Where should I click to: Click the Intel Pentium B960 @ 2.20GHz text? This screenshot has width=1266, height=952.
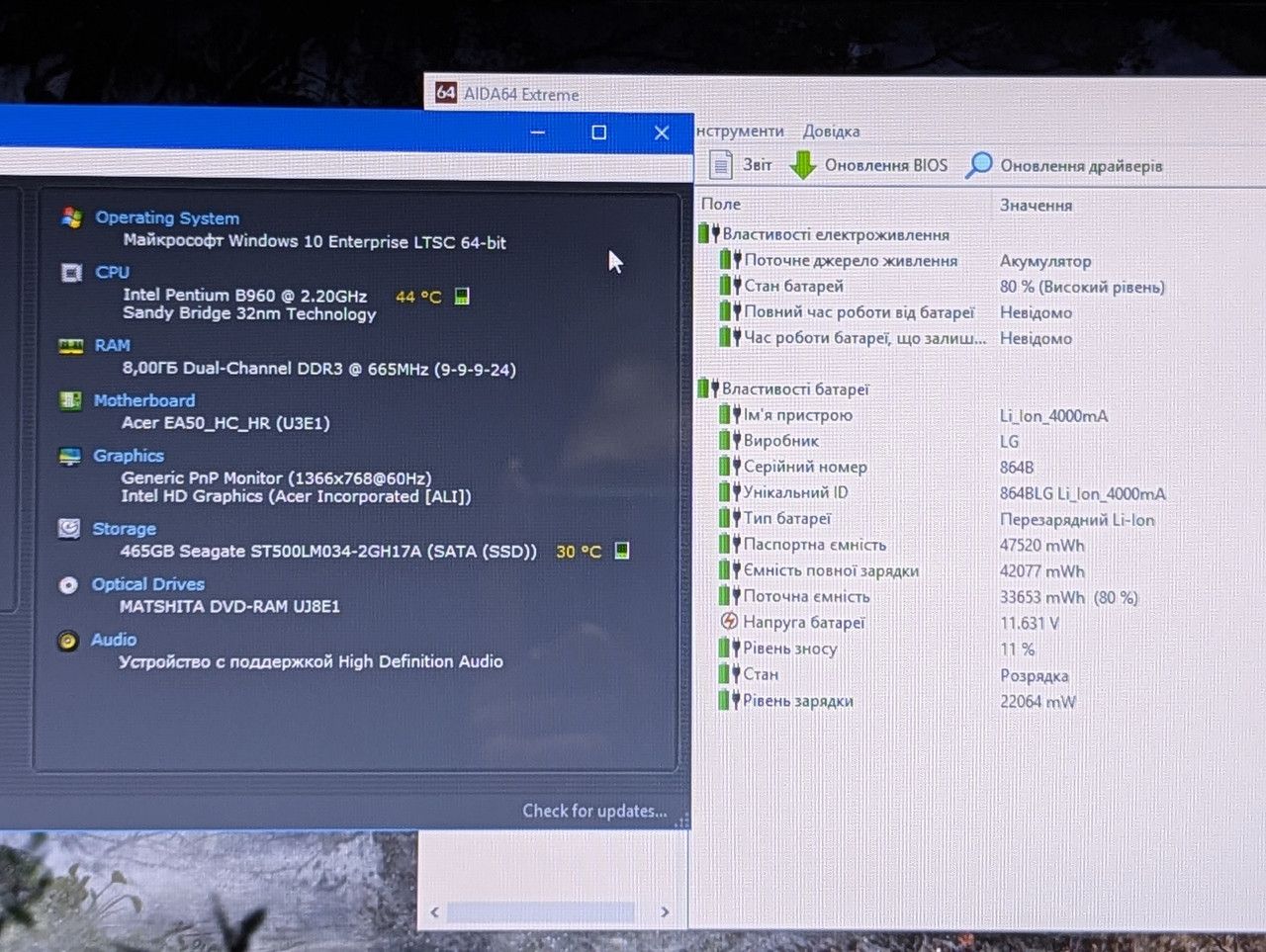244,295
